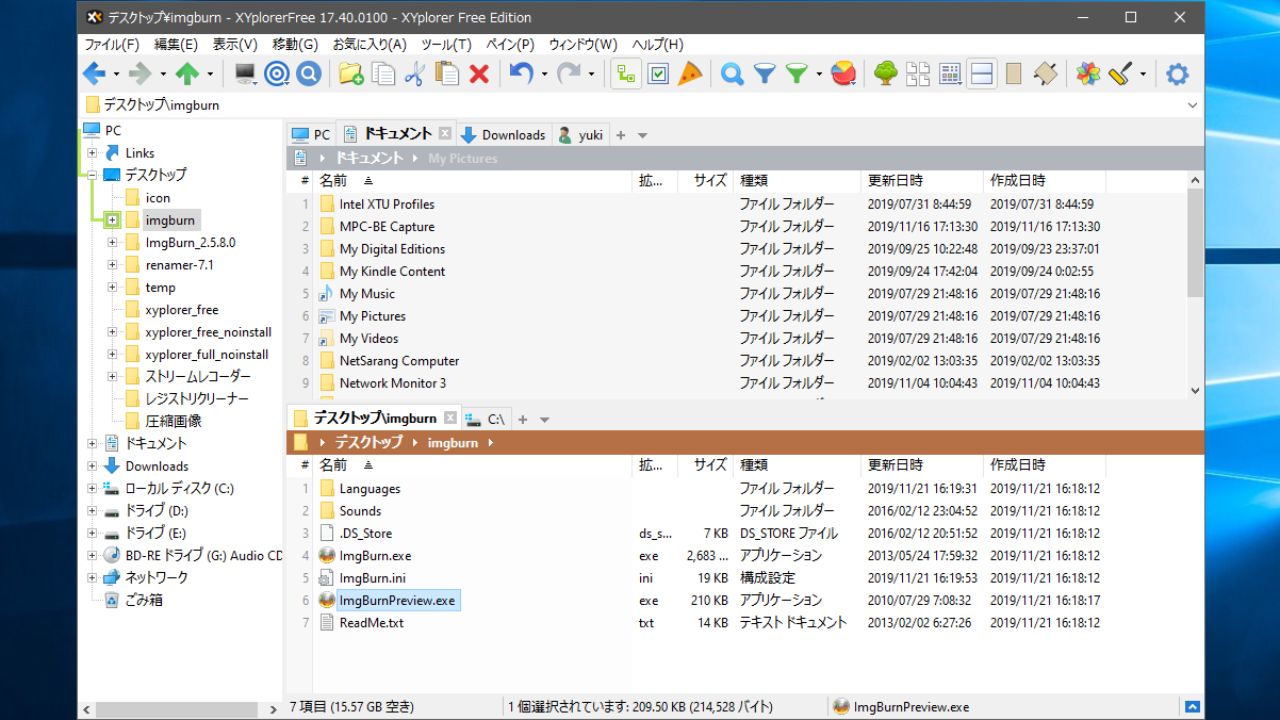The width and height of the screenshot is (1280, 720).
Task: Select ストリームレコーダー in the tree
Action: click(198, 377)
